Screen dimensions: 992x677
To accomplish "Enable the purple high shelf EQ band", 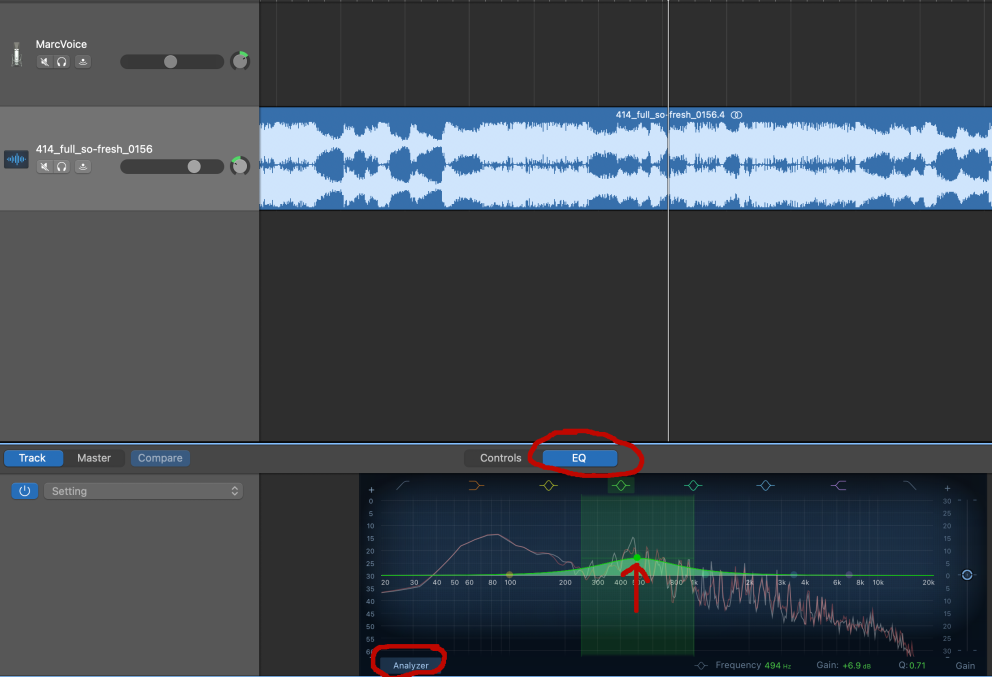I will pos(838,485).
